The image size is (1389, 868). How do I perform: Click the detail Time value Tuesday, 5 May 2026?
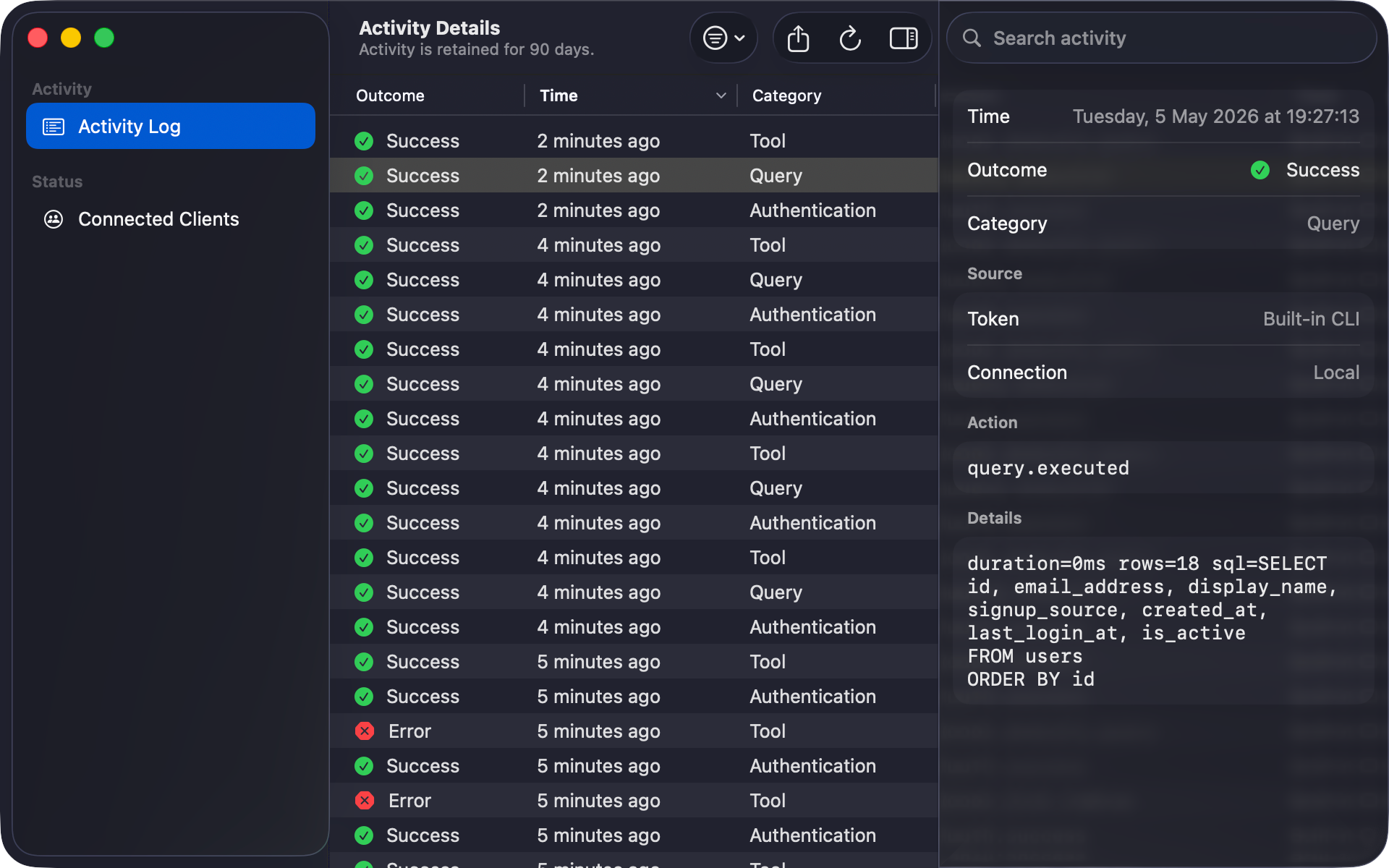click(x=1215, y=116)
